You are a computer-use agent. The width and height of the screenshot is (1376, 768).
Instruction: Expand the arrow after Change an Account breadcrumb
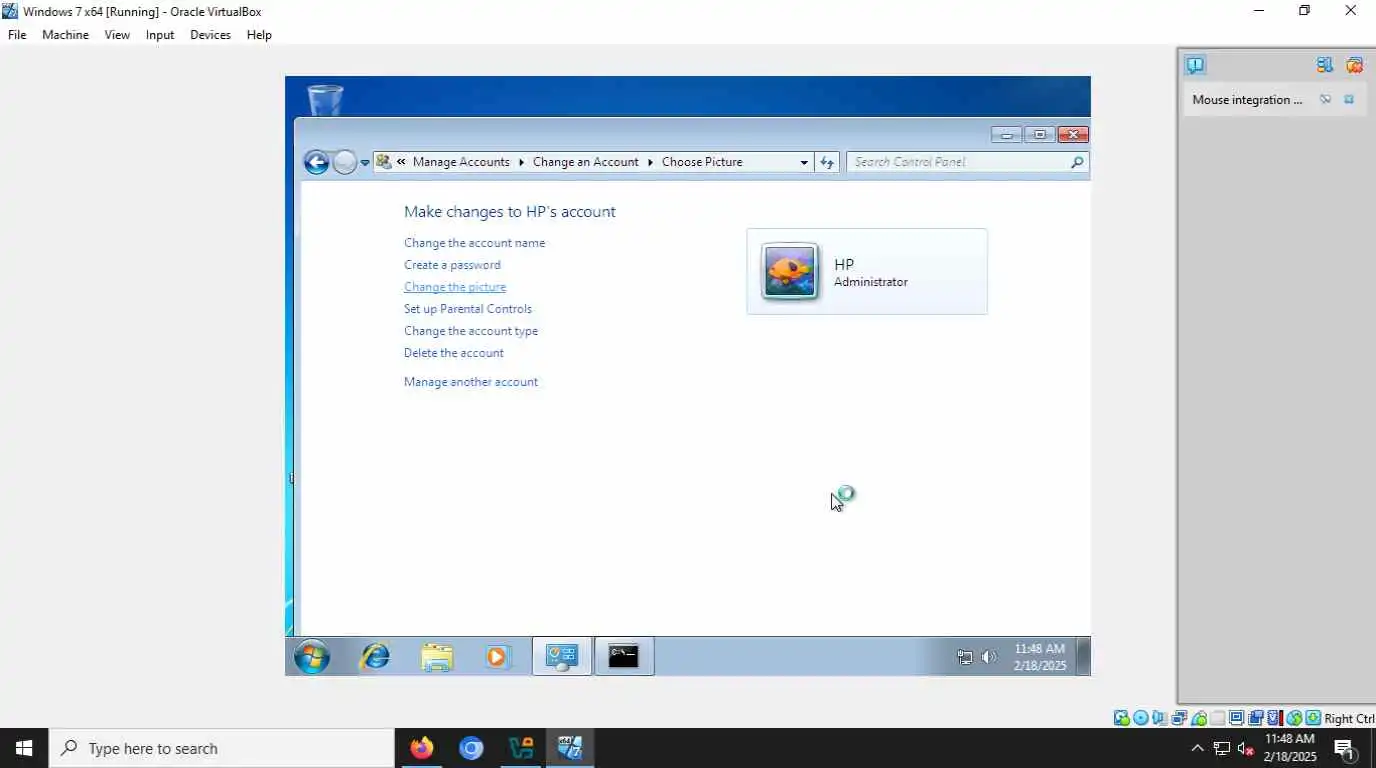point(650,162)
